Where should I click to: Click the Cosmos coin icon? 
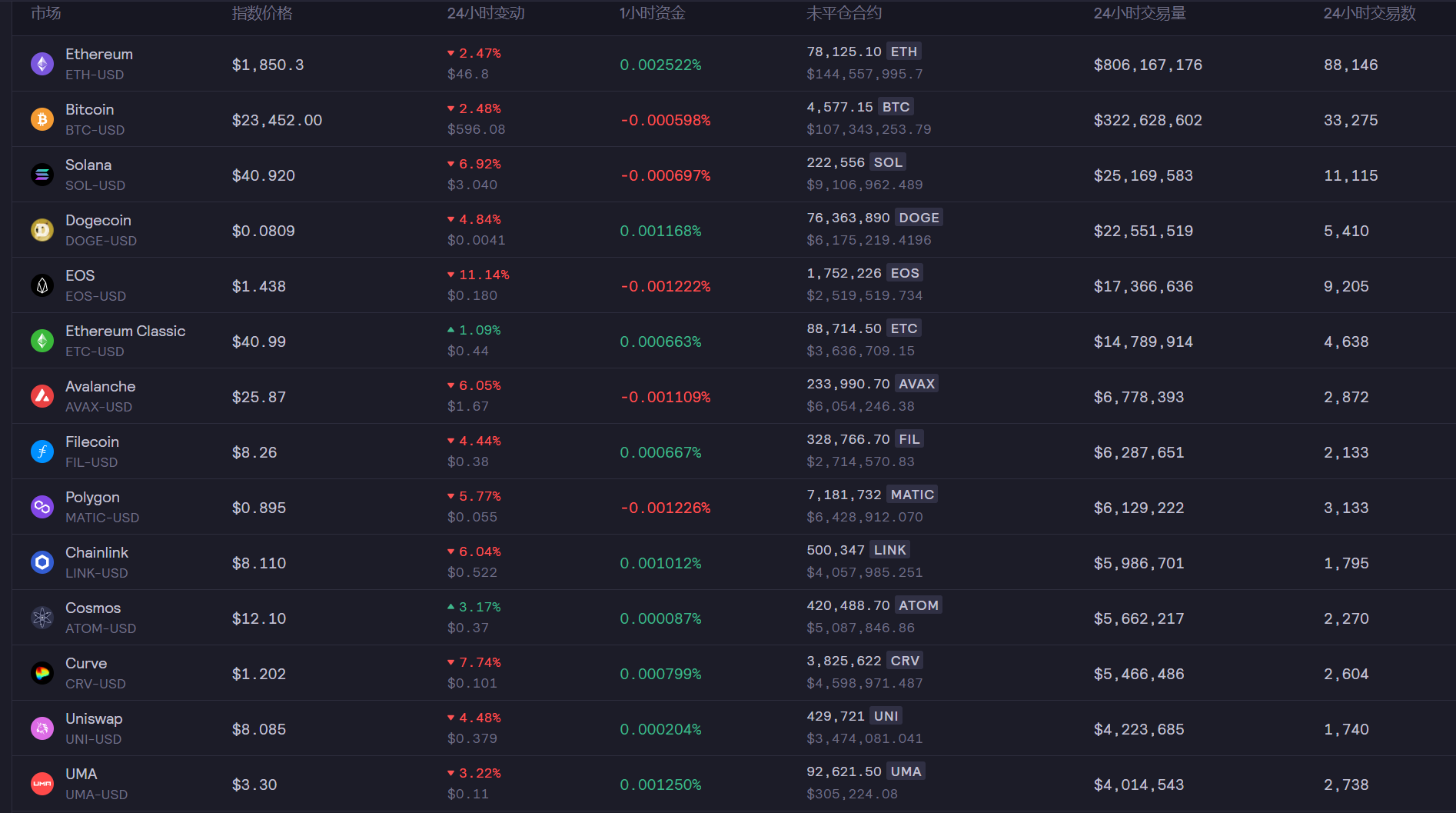(42, 618)
